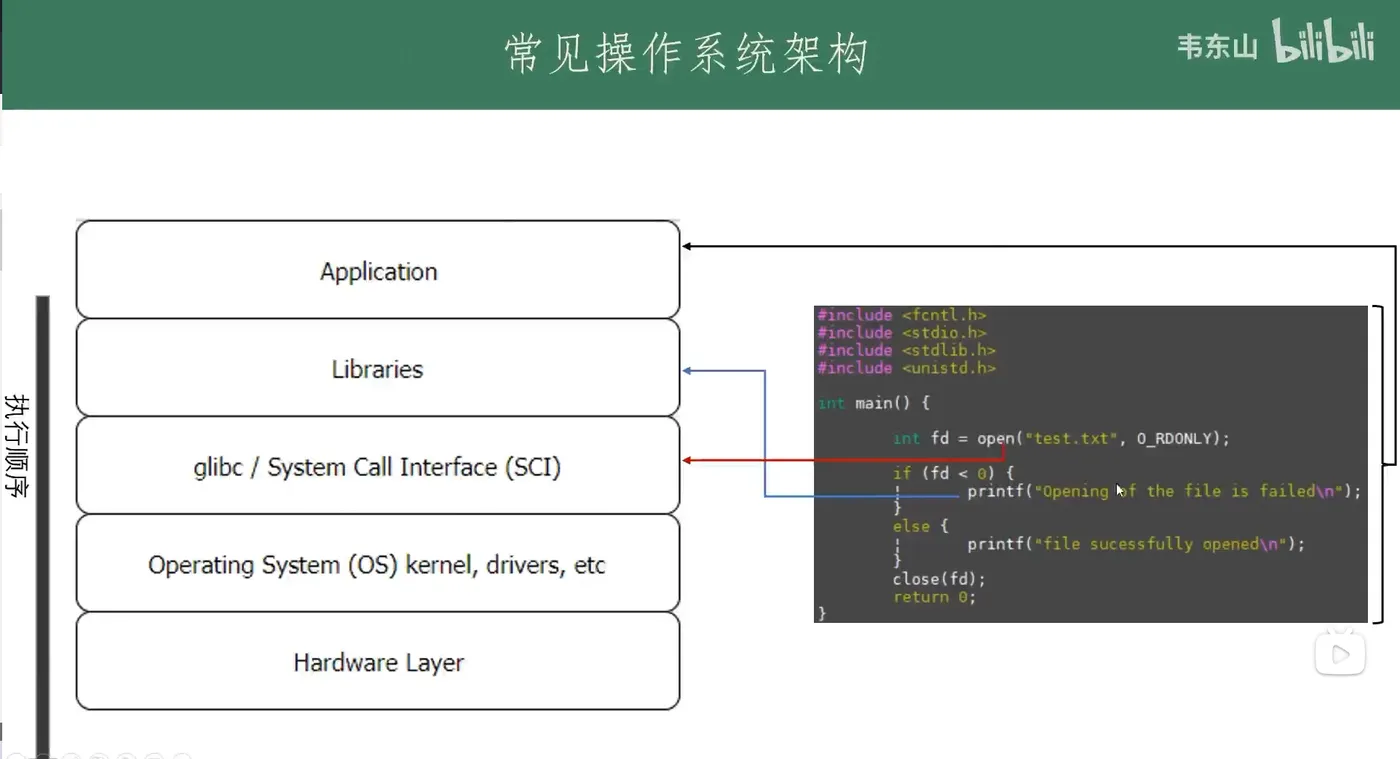Click the slide title 常见操作系统架构
Screen dimensions: 1400x759
686,54
